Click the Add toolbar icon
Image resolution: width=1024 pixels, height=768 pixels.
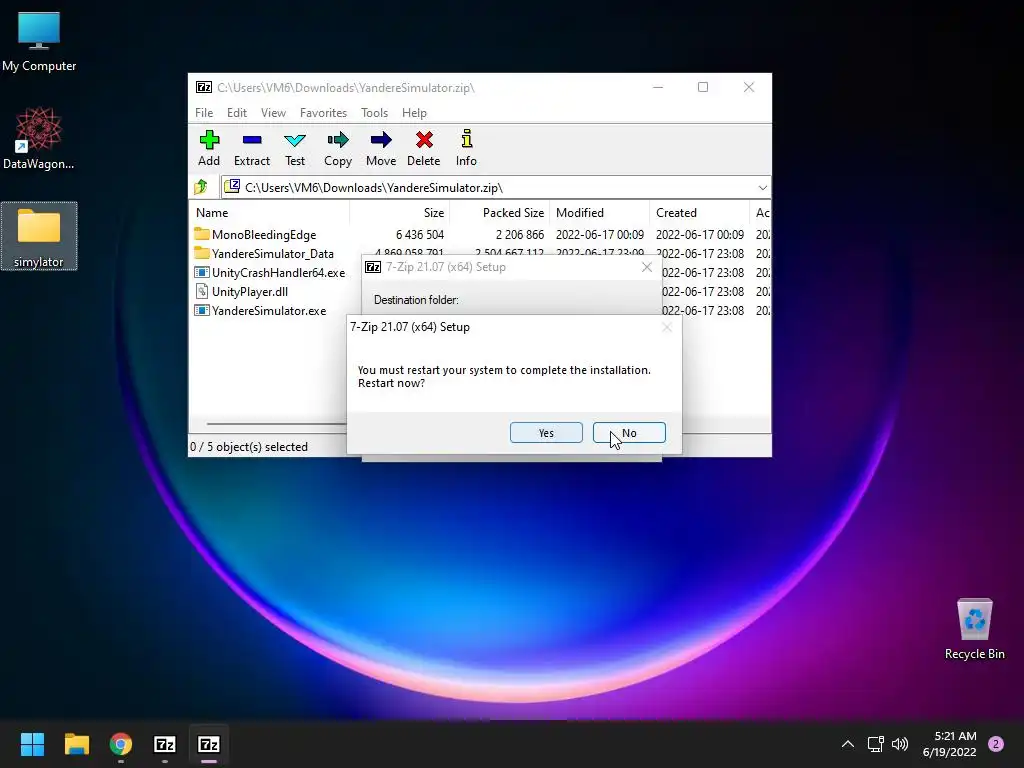click(x=209, y=148)
